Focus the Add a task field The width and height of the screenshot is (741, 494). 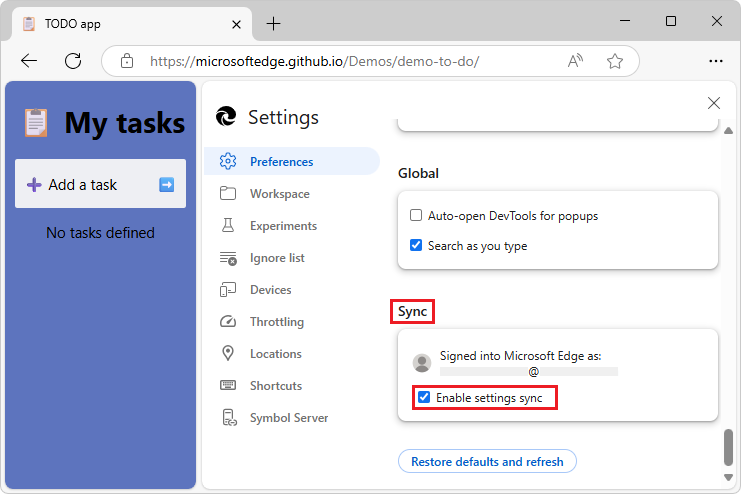click(100, 184)
